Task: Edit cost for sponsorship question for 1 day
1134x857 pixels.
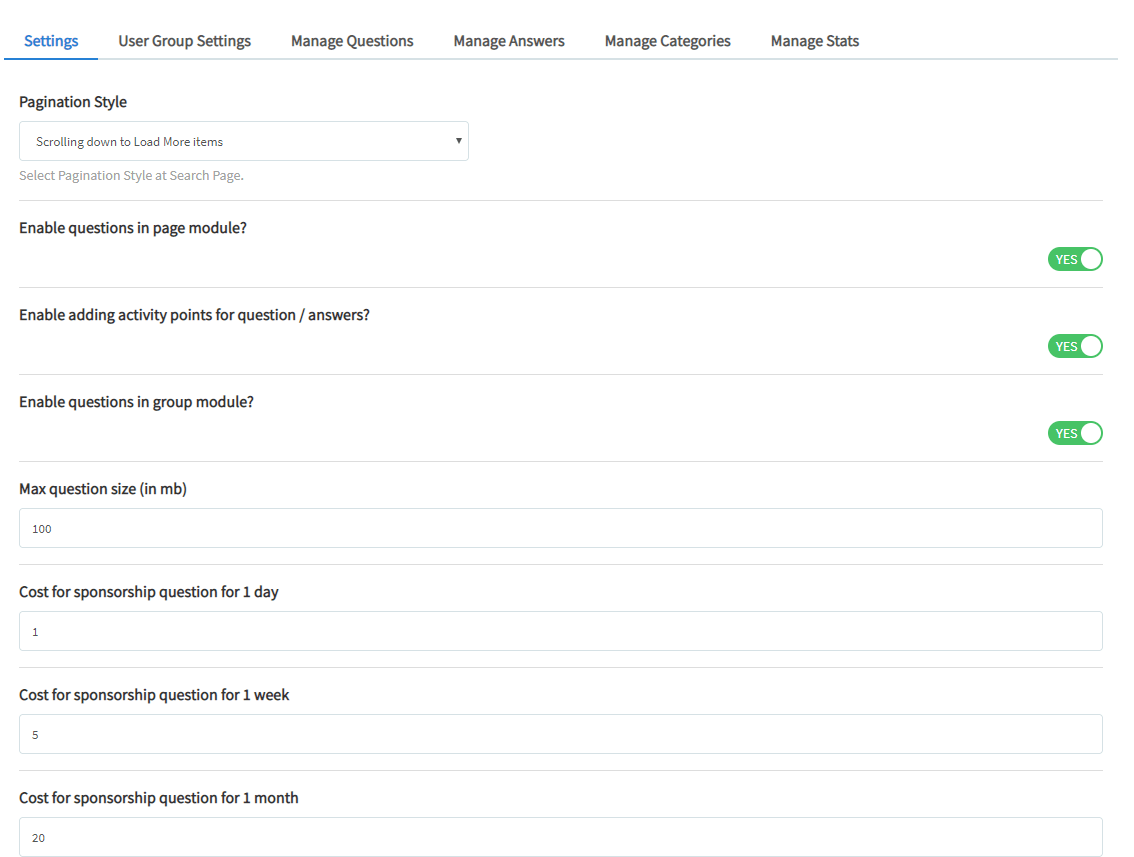Action: pyautogui.click(x=560, y=631)
